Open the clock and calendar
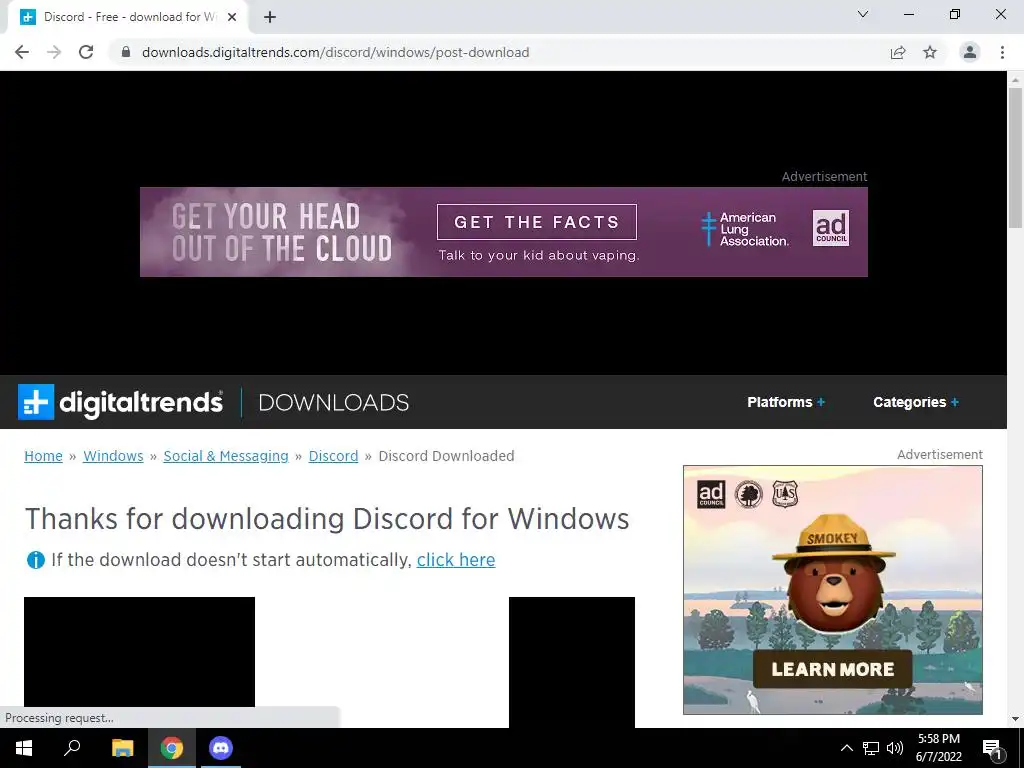 coord(938,748)
